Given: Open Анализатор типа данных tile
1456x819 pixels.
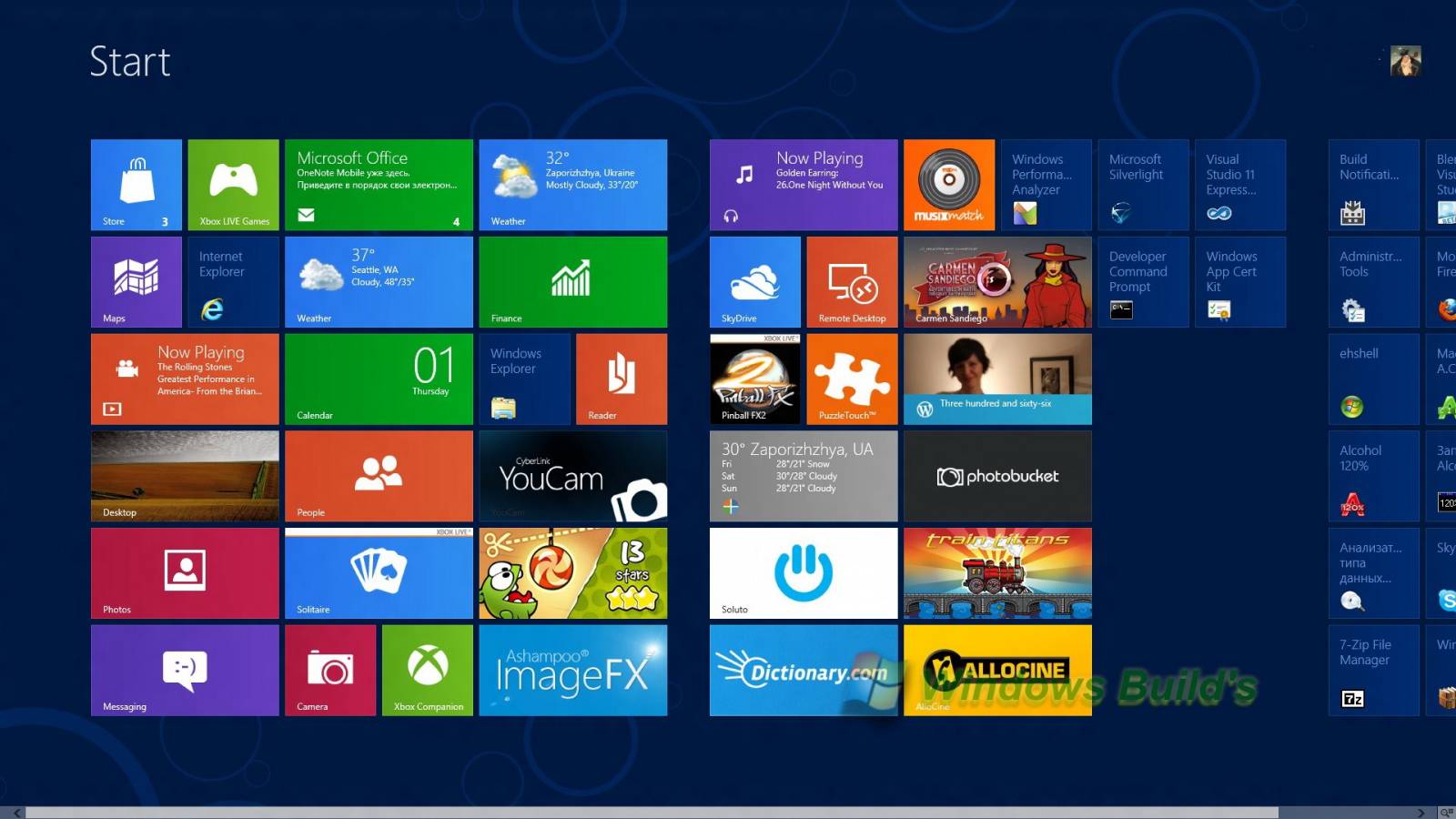Looking at the screenshot, I should [x=1374, y=573].
